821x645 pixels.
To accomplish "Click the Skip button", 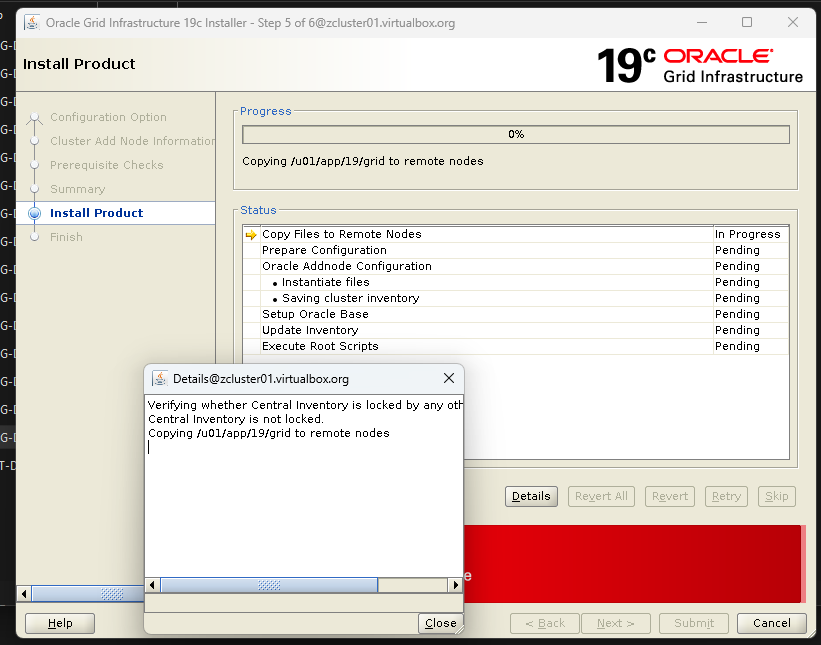I will coord(776,496).
